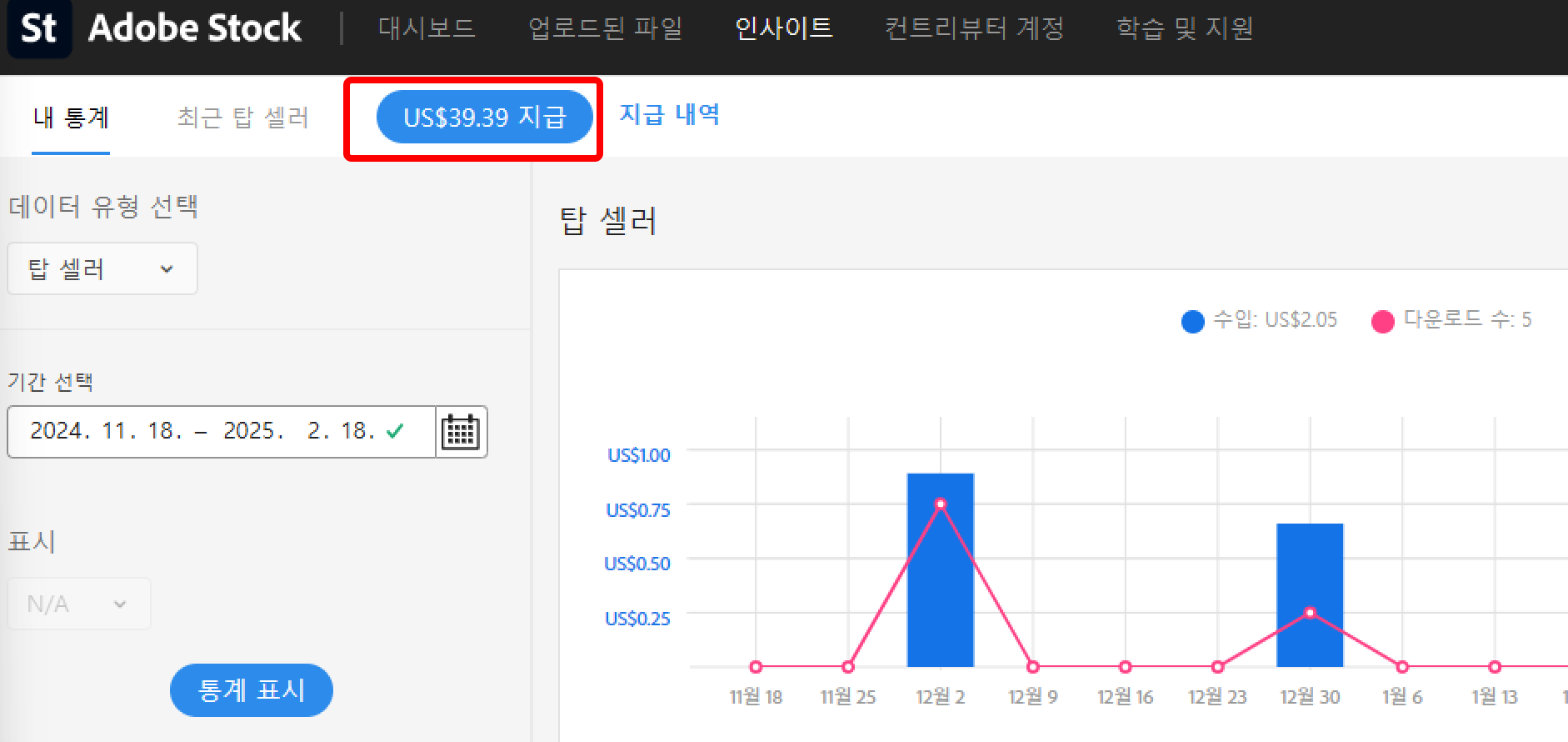The image size is (1568, 742).
Task: Click the US$39.39 지급 button
Action: tap(484, 117)
